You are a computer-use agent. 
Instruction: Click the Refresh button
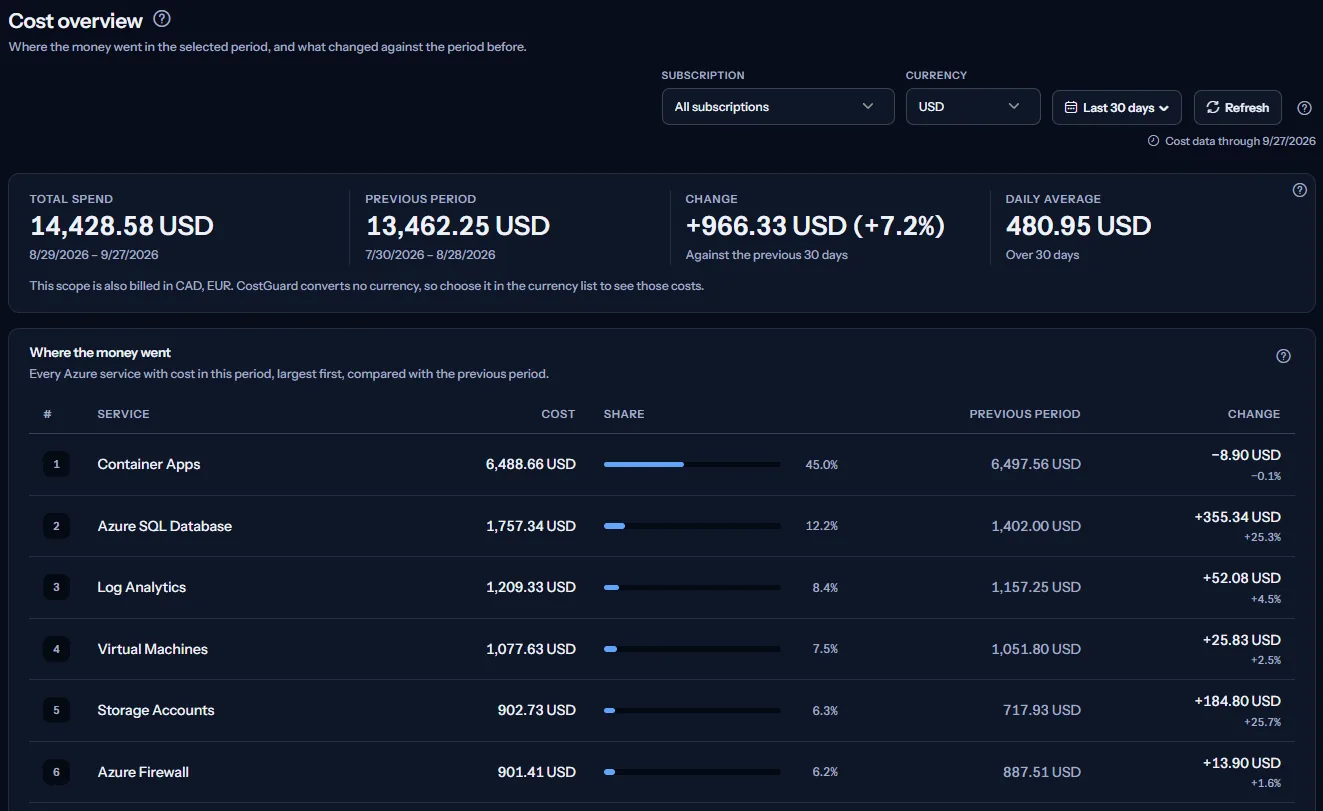coord(1237,107)
